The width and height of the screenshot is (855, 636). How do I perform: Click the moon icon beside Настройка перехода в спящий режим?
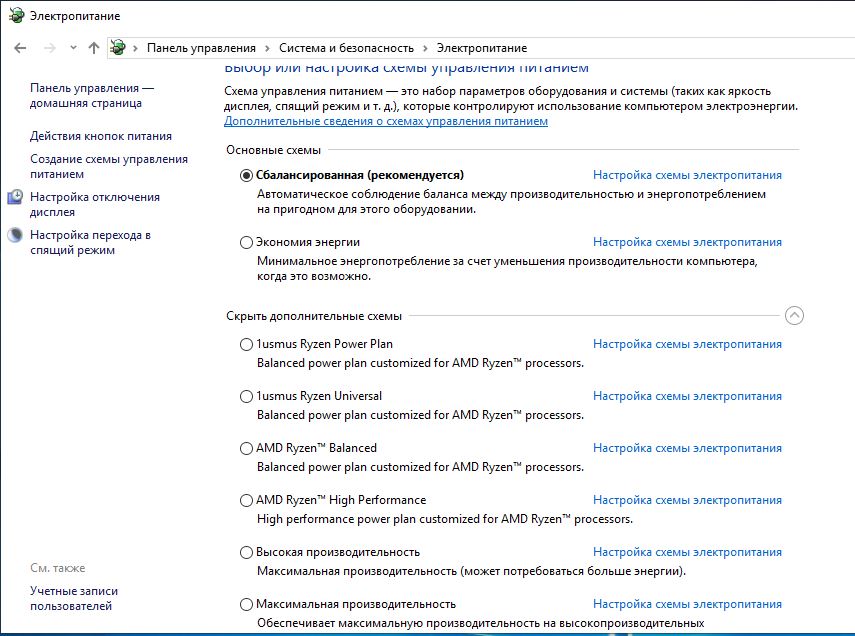[x=15, y=236]
